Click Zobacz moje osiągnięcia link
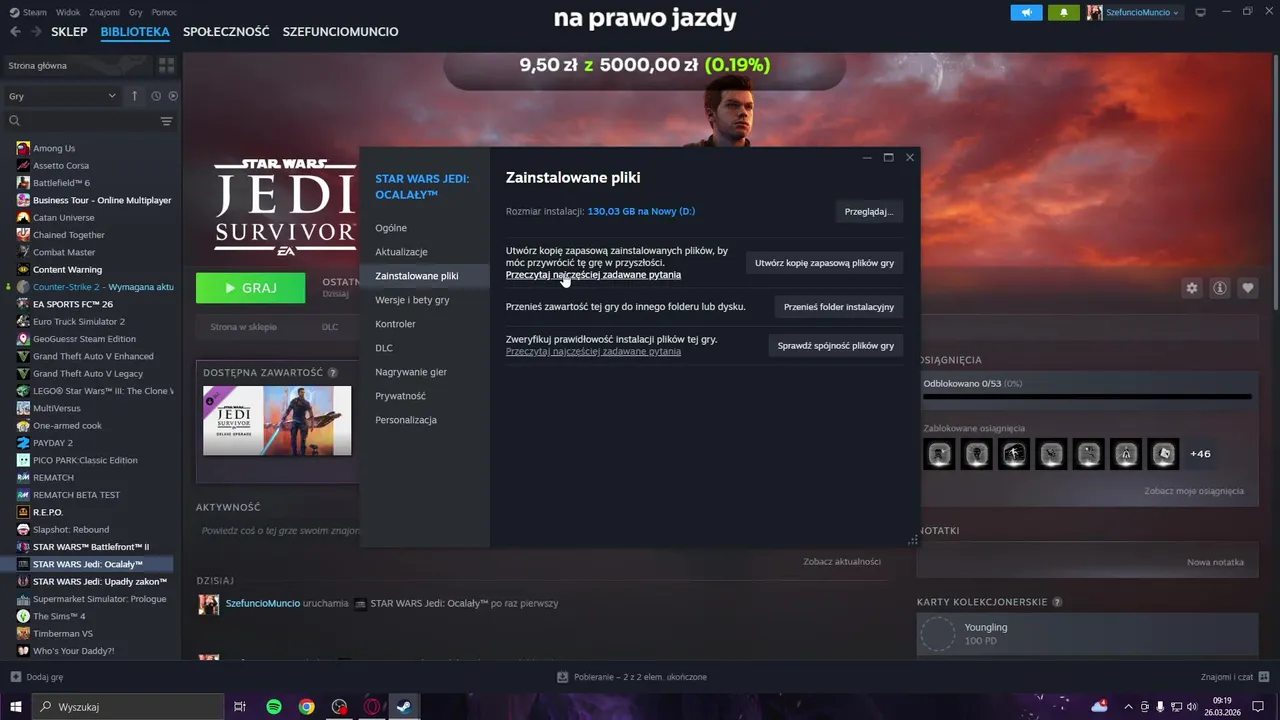 tap(1194, 491)
